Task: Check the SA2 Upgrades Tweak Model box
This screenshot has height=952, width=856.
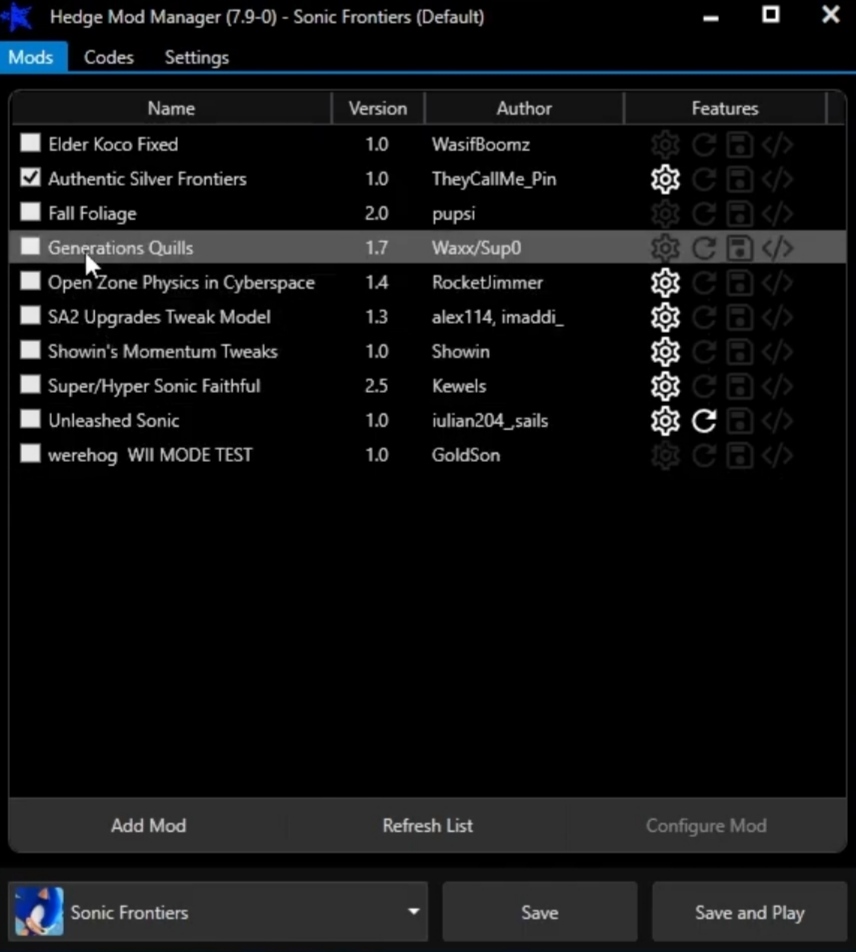Action: [x=30, y=315]
